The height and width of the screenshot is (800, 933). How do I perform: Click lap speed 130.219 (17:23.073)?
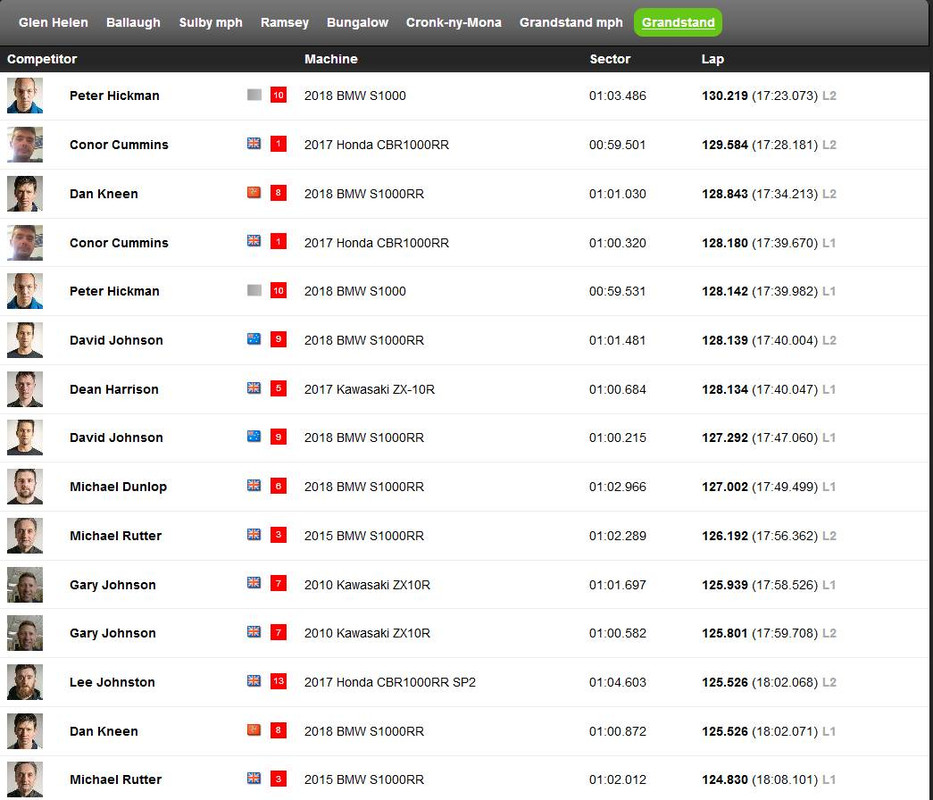point(760,96)
